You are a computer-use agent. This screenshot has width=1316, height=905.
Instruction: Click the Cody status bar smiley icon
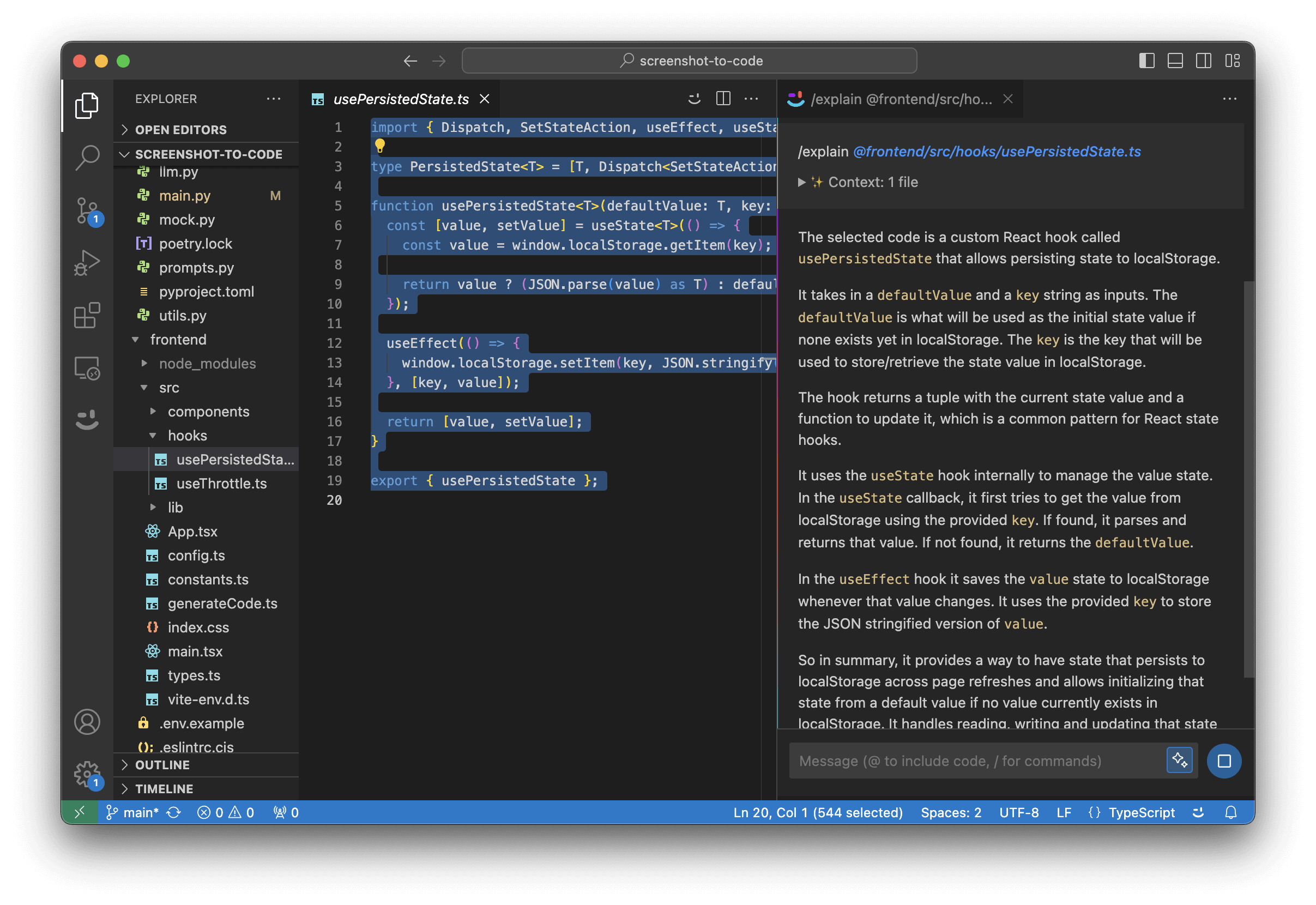point(1198,812)
